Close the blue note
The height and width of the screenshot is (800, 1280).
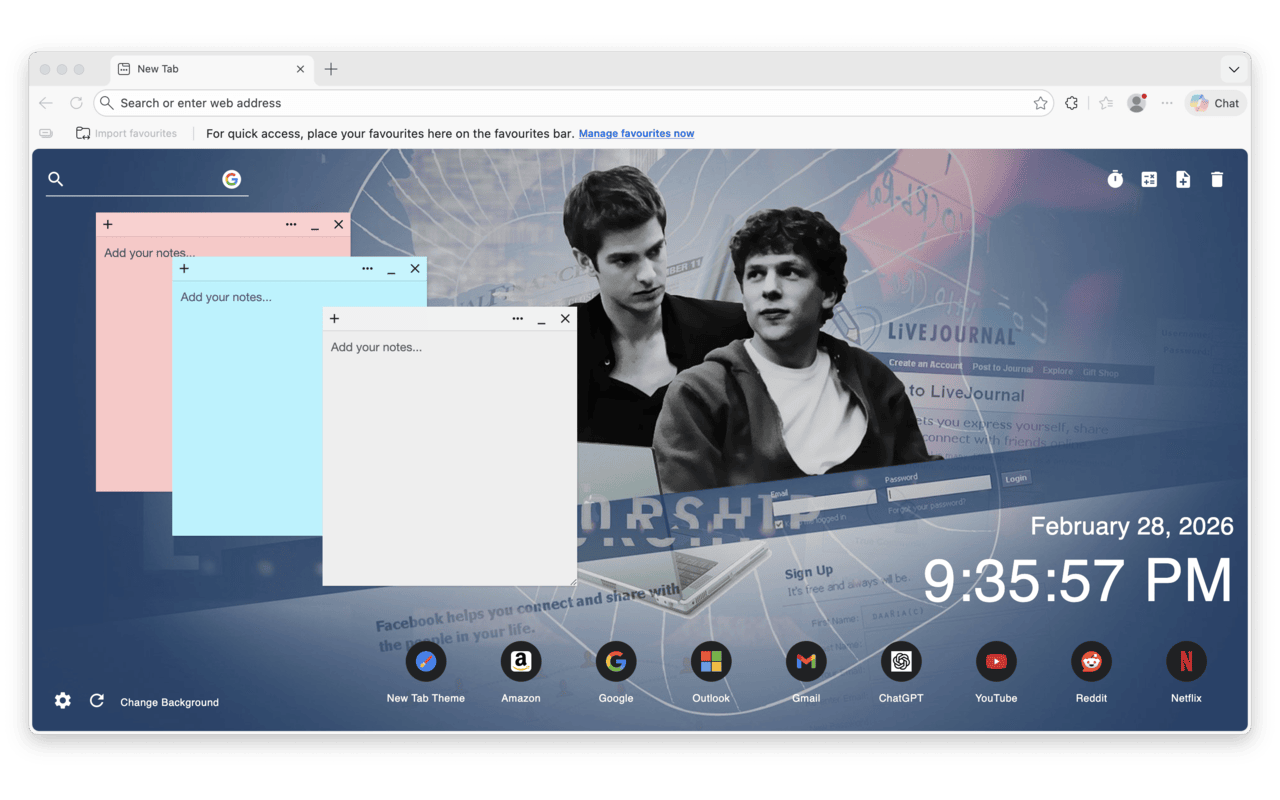pyautogui.click(x=415, y=269)
